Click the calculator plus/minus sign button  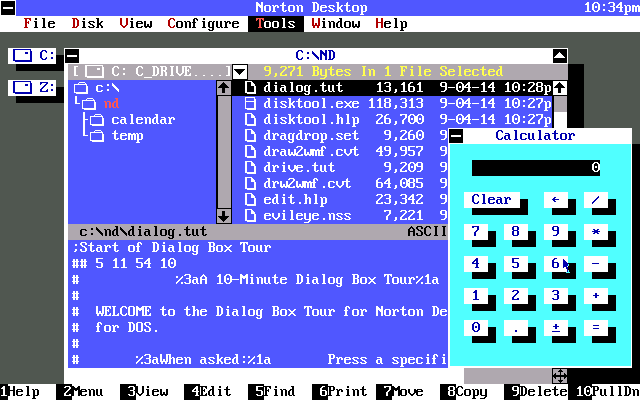click(556, 327)
